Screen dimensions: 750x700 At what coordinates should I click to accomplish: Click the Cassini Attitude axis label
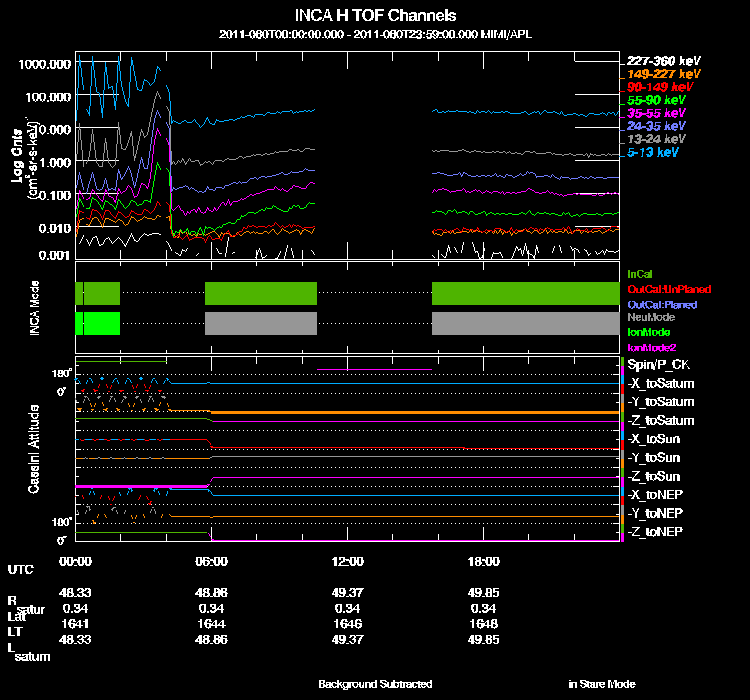[33, 449]
